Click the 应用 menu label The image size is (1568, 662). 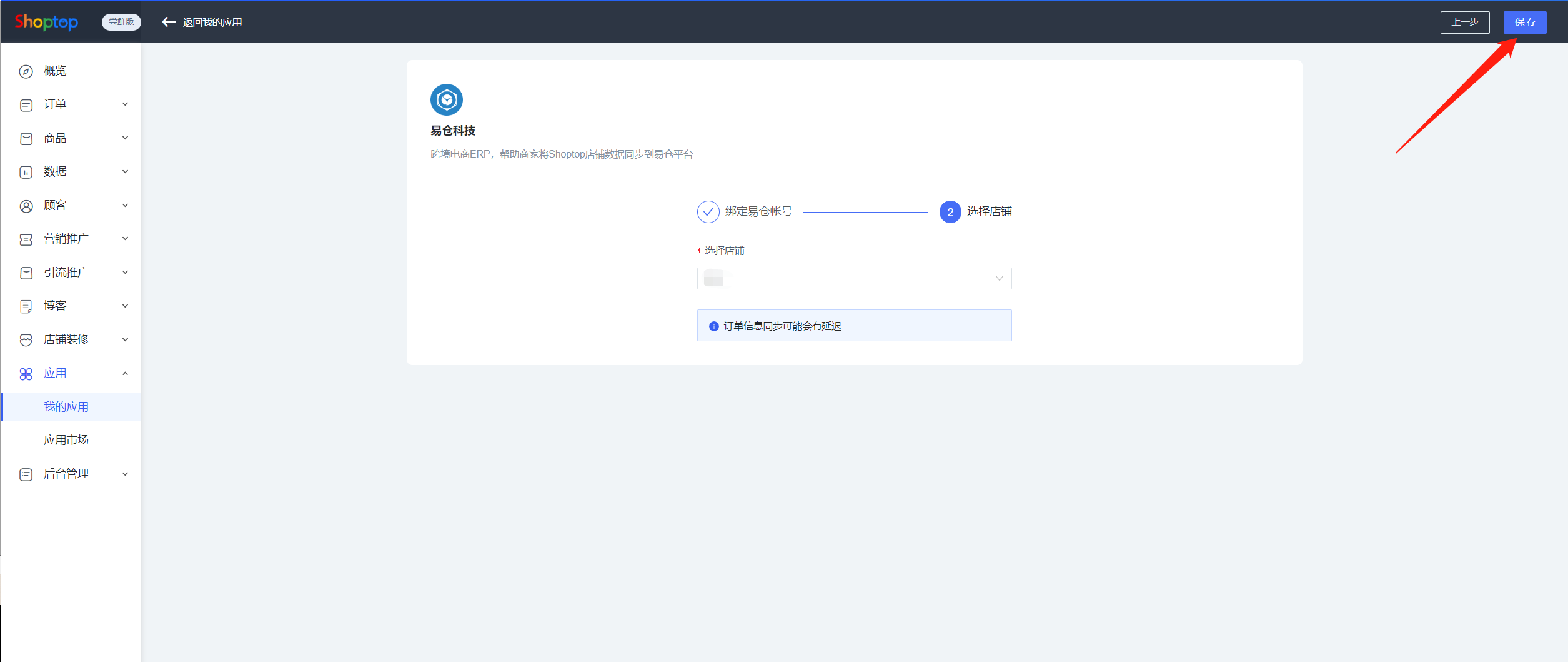(x=55, y=373)
